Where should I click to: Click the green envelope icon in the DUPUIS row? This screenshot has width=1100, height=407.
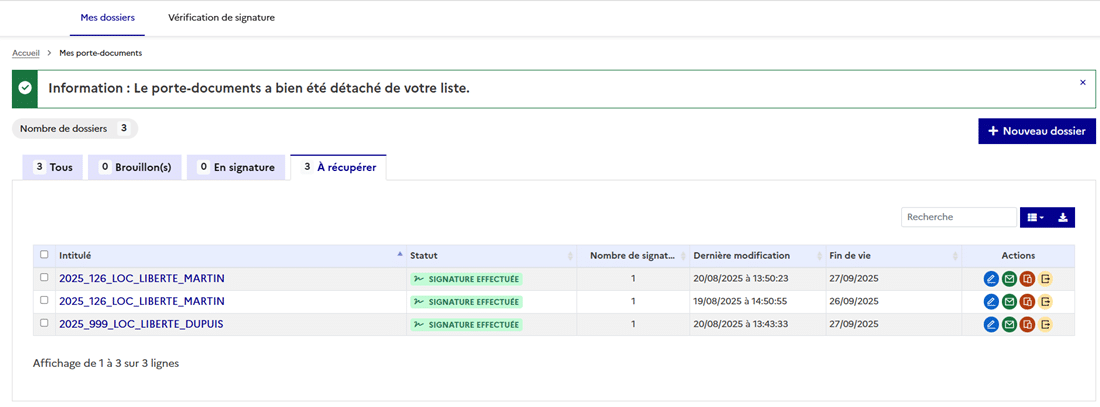1009,324
